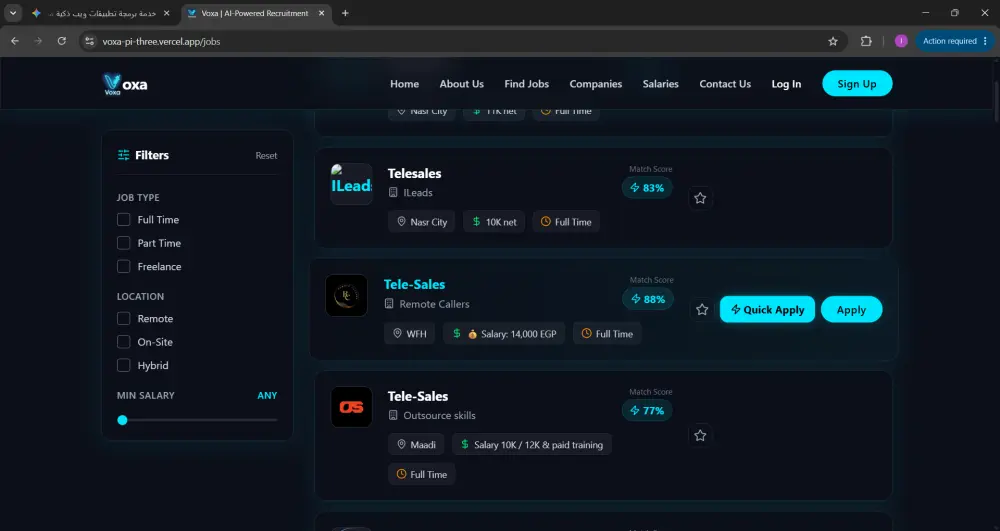This screenshot has height=531, width=1000.
Task: Click browser back arrow
Action: click(15, 41)
